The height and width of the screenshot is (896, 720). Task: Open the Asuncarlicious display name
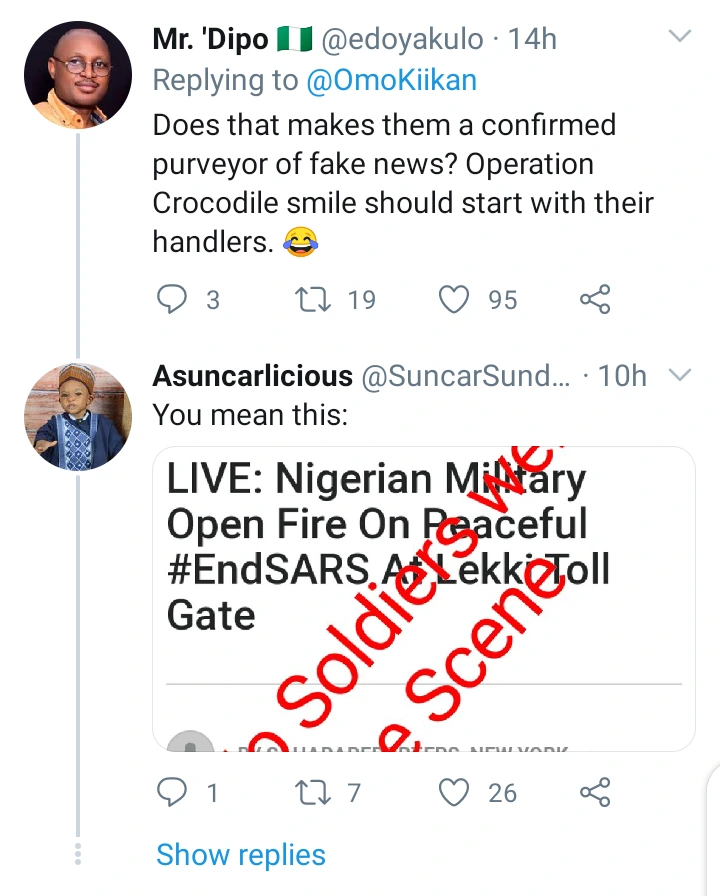pos(252,376)
